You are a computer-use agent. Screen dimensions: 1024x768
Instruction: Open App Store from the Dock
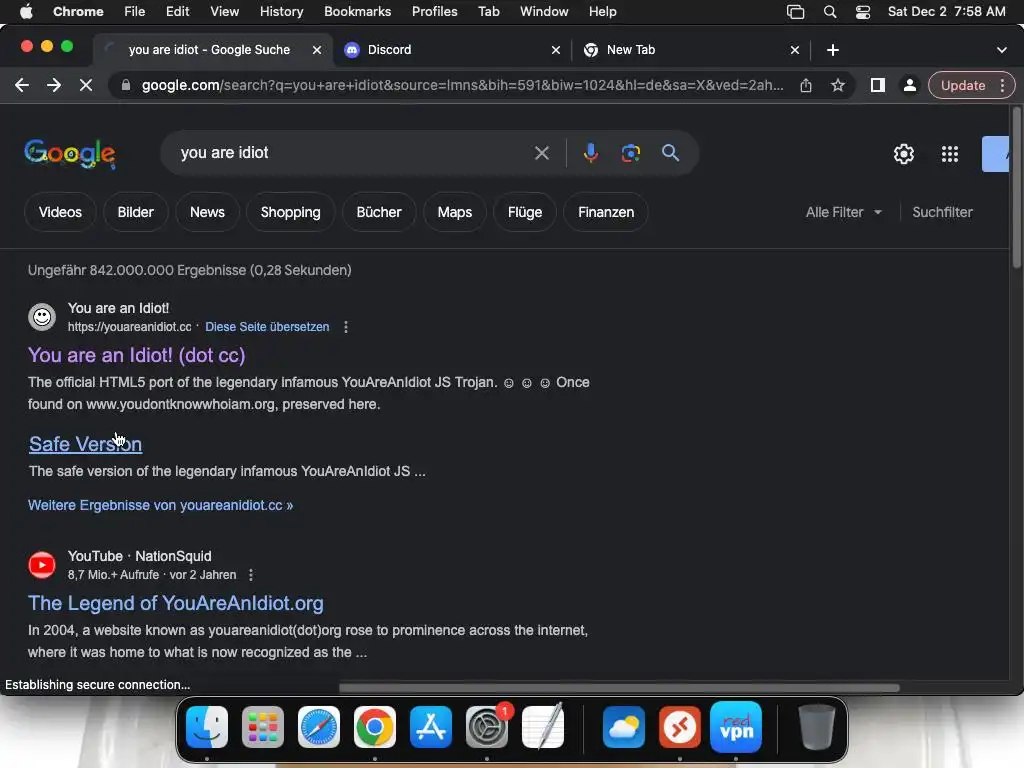point(431,727)
